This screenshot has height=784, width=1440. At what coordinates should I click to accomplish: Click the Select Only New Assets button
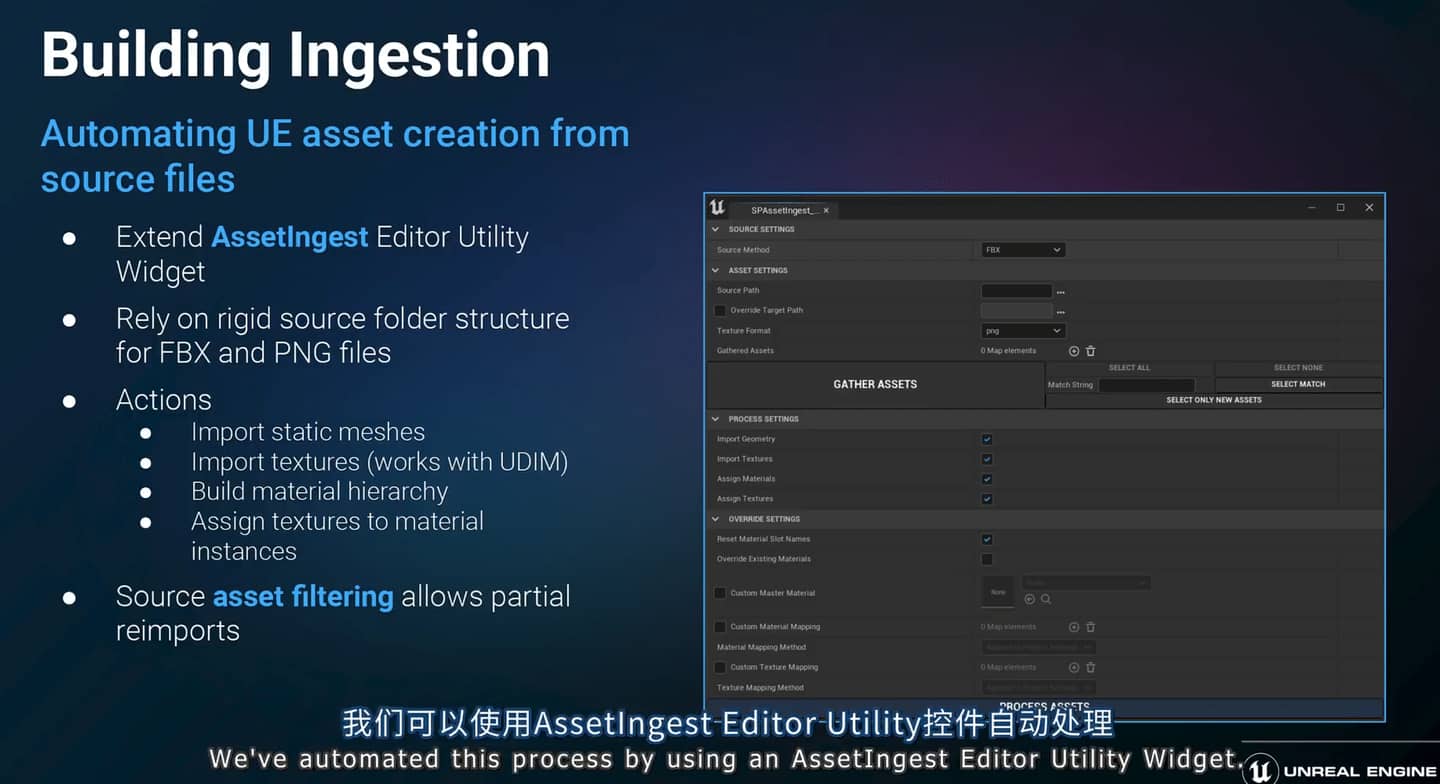[x=1213, y=400]
